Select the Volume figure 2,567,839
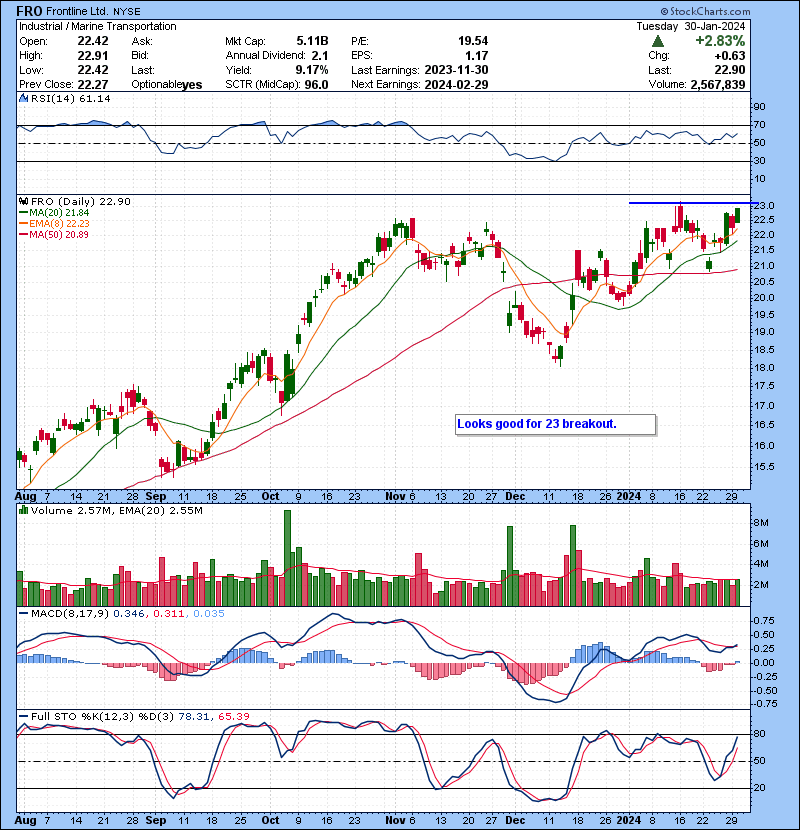Screen dimensions: 800x830 click(x=718, y=84)
